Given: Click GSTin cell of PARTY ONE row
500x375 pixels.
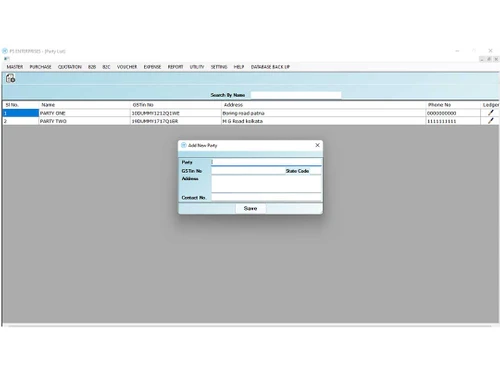Looking at the screenshot, I should [175, 113].
